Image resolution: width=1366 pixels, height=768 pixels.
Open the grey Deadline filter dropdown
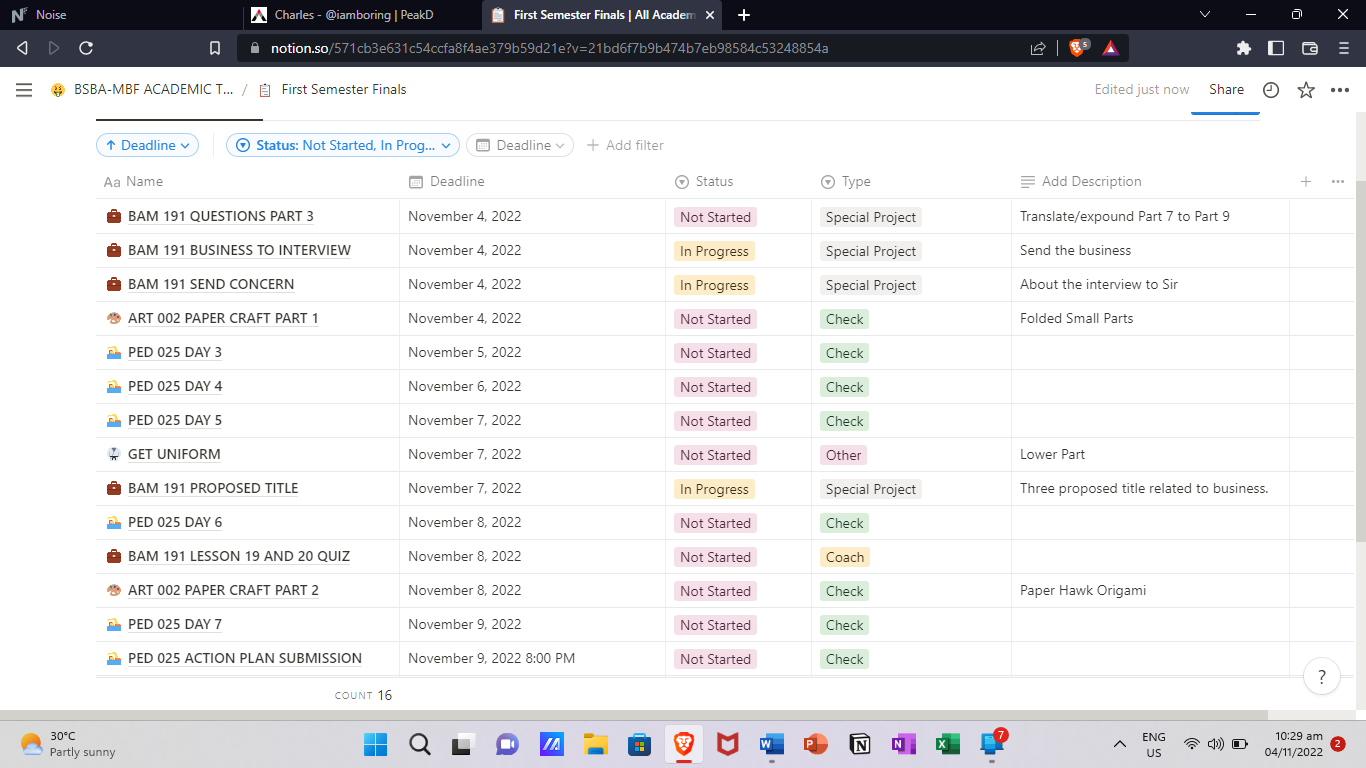click(x=520, y=146)
